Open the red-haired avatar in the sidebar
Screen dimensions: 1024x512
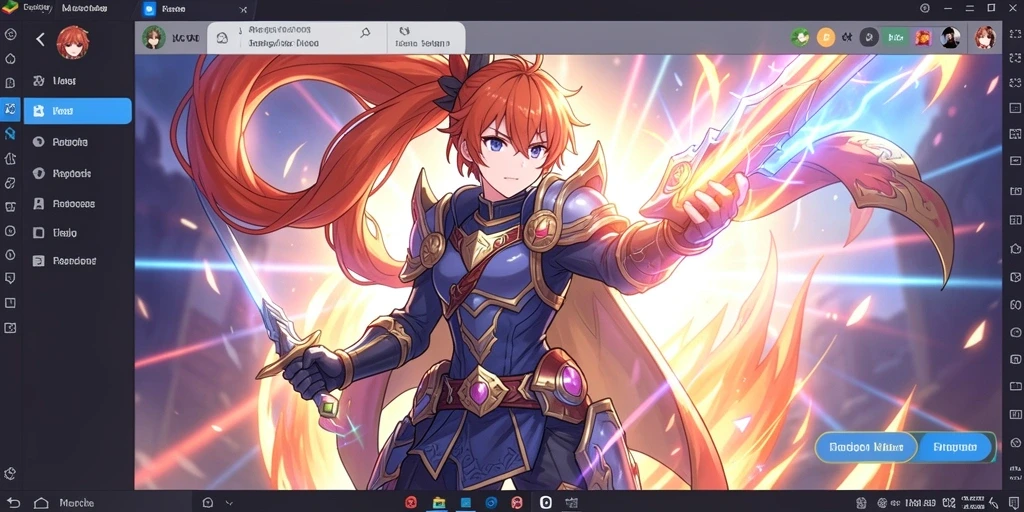click(72, 42)
